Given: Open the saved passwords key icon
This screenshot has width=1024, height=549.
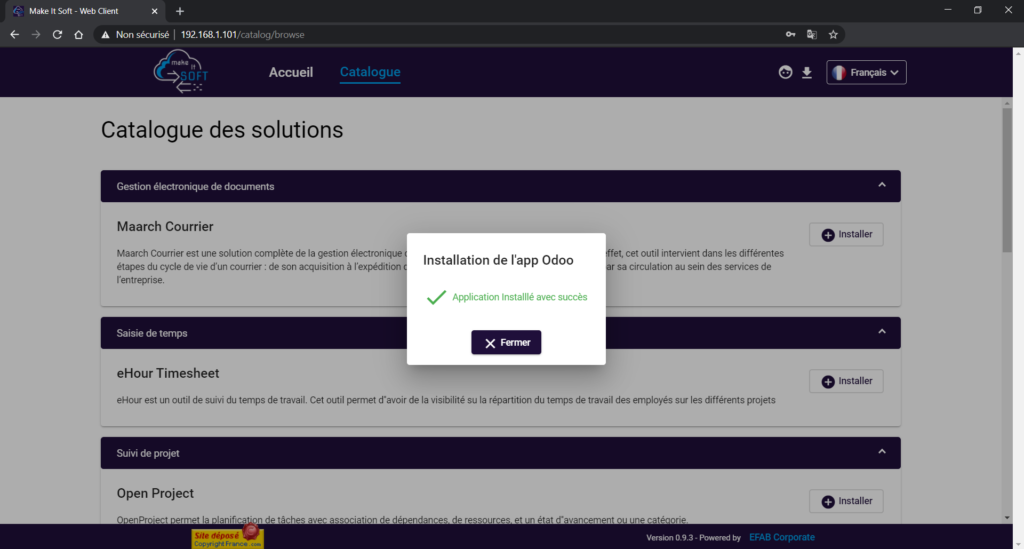Looking at the screenshot, I should point(790,35).
